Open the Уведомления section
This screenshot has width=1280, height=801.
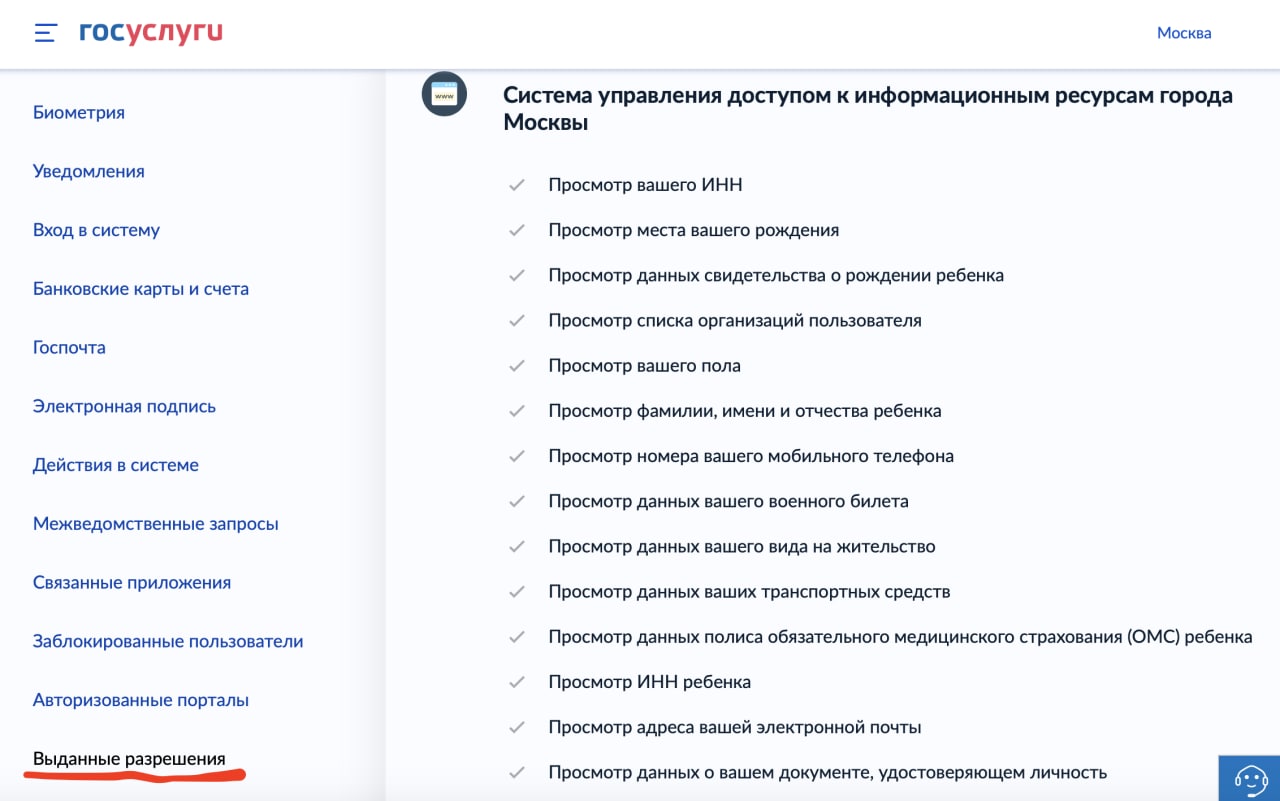click(89, 172)
